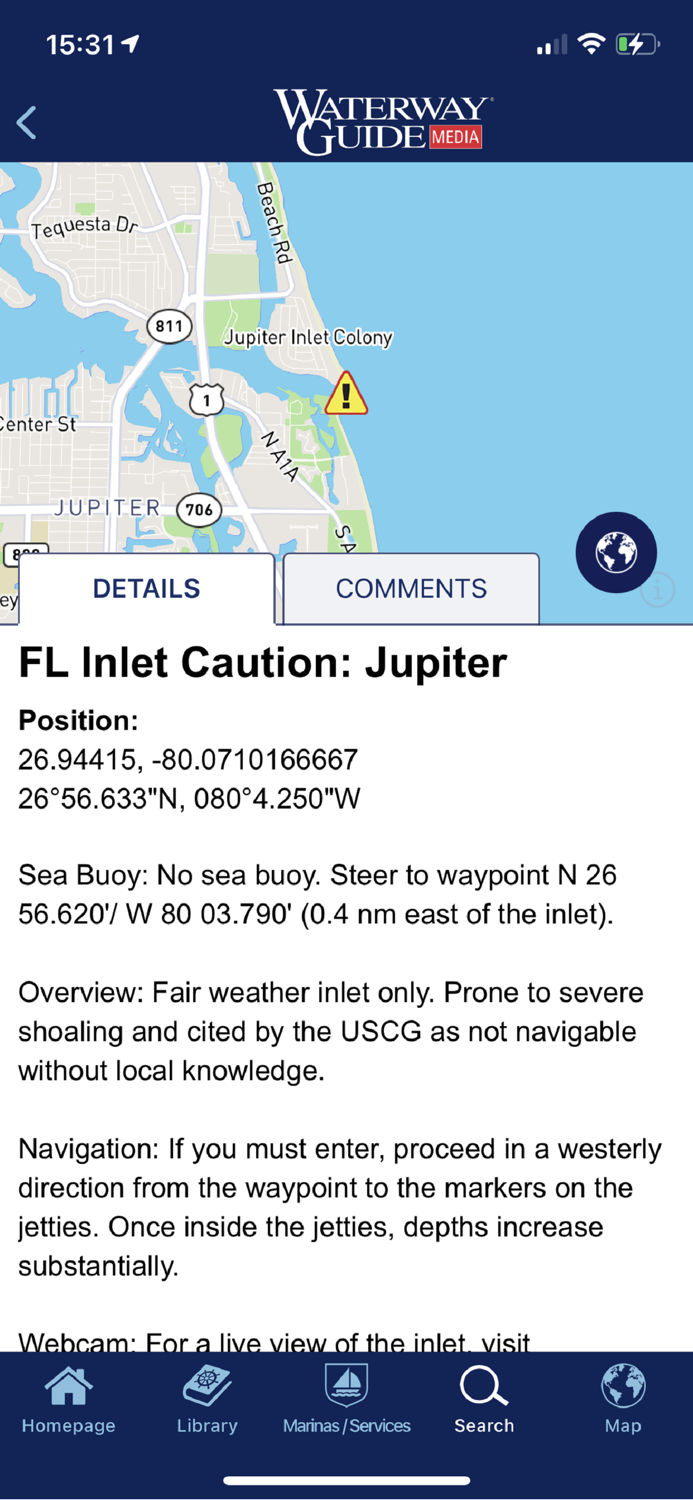Tap the location arrow beside the clock
The image size is (693, 1500).
point(130,43)
